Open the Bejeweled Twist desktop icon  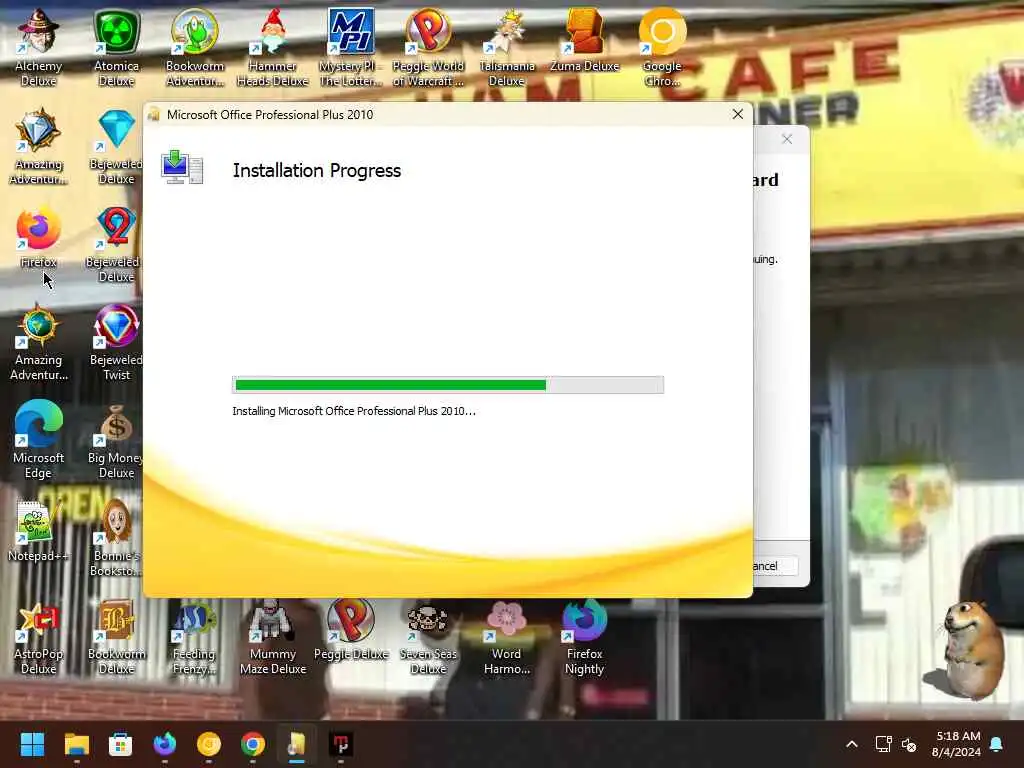[x=116, y=342]
